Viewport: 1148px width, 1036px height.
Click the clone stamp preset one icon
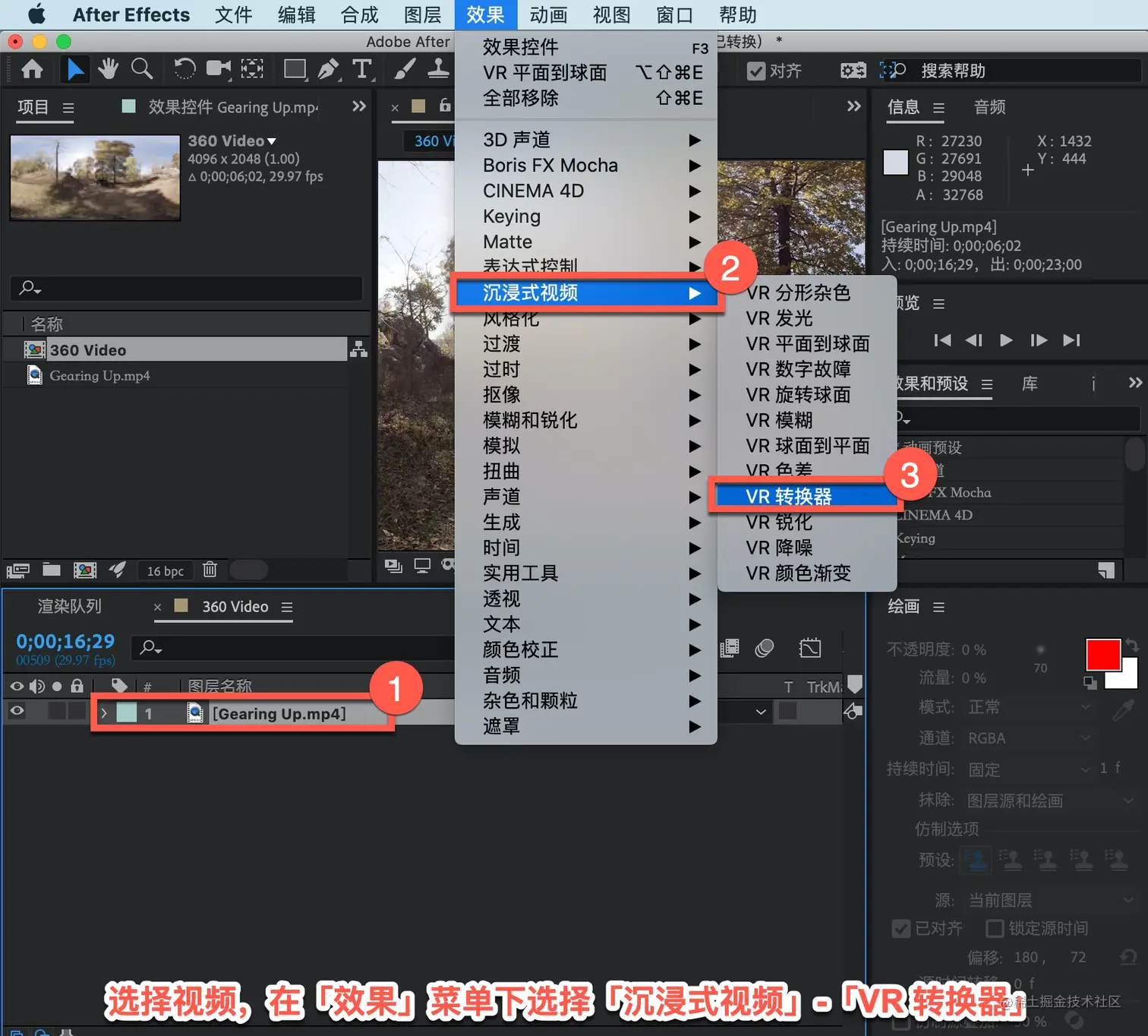point(976,860)
